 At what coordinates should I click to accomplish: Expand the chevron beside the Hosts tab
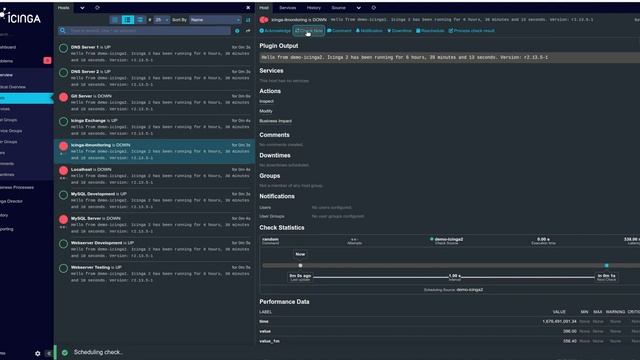[82, 8]
